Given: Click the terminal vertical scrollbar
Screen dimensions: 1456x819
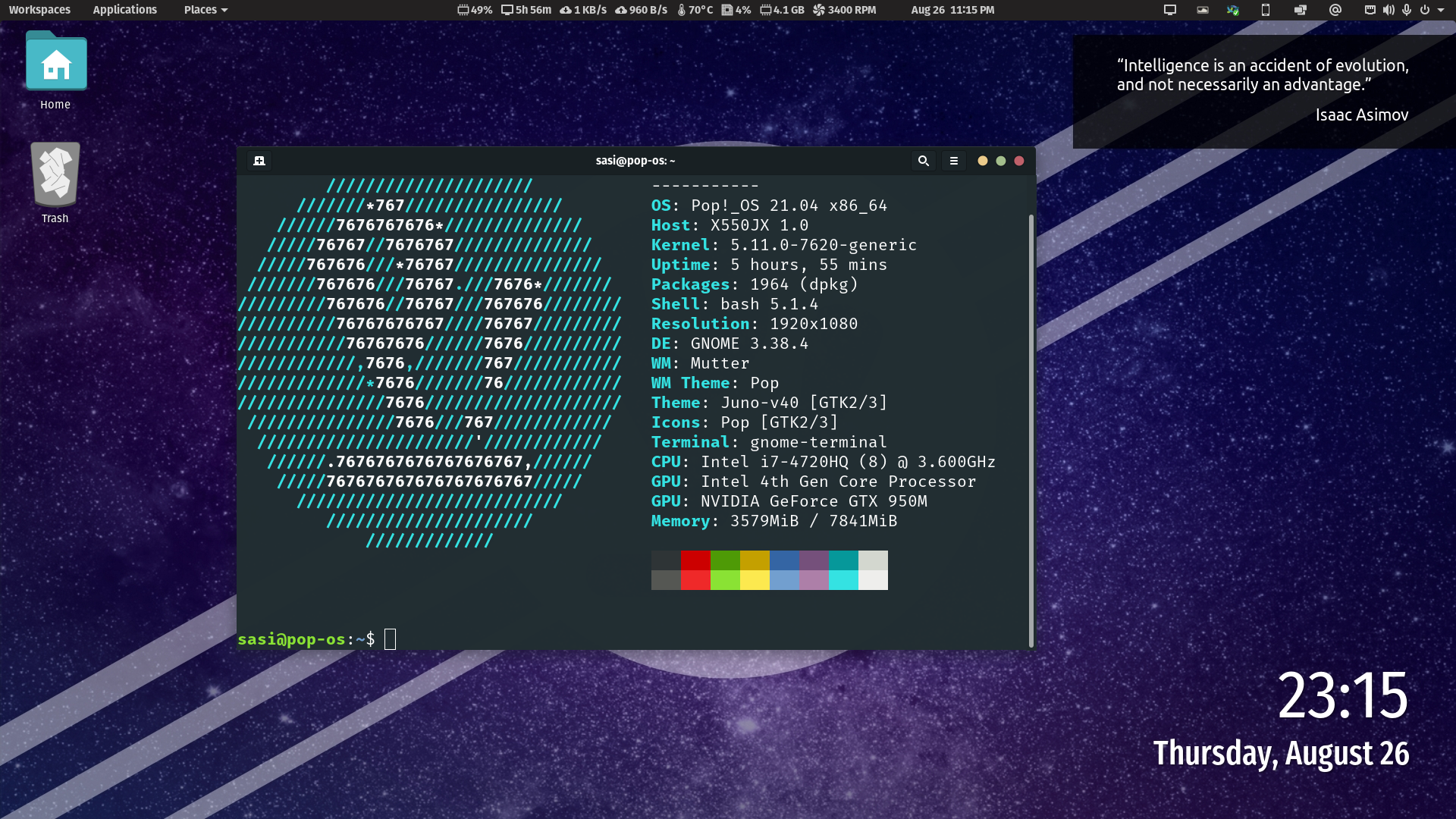Looking at the screenshot, I should [x=1031, y=425].
